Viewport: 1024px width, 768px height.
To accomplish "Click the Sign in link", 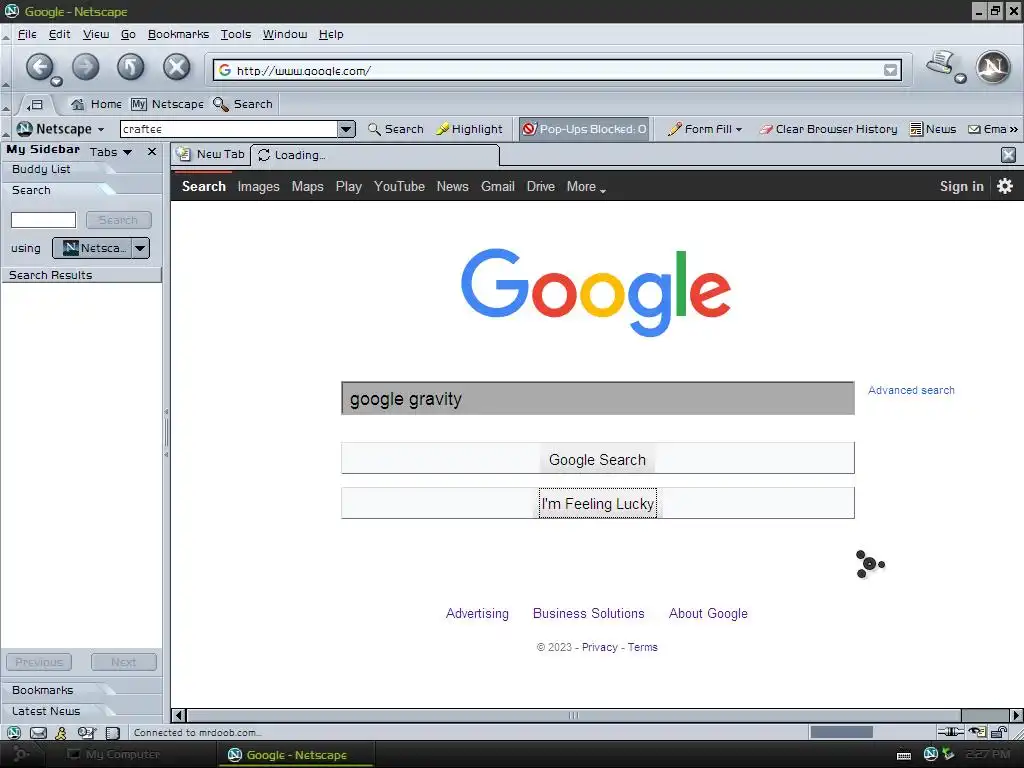I will pos(961,186).
